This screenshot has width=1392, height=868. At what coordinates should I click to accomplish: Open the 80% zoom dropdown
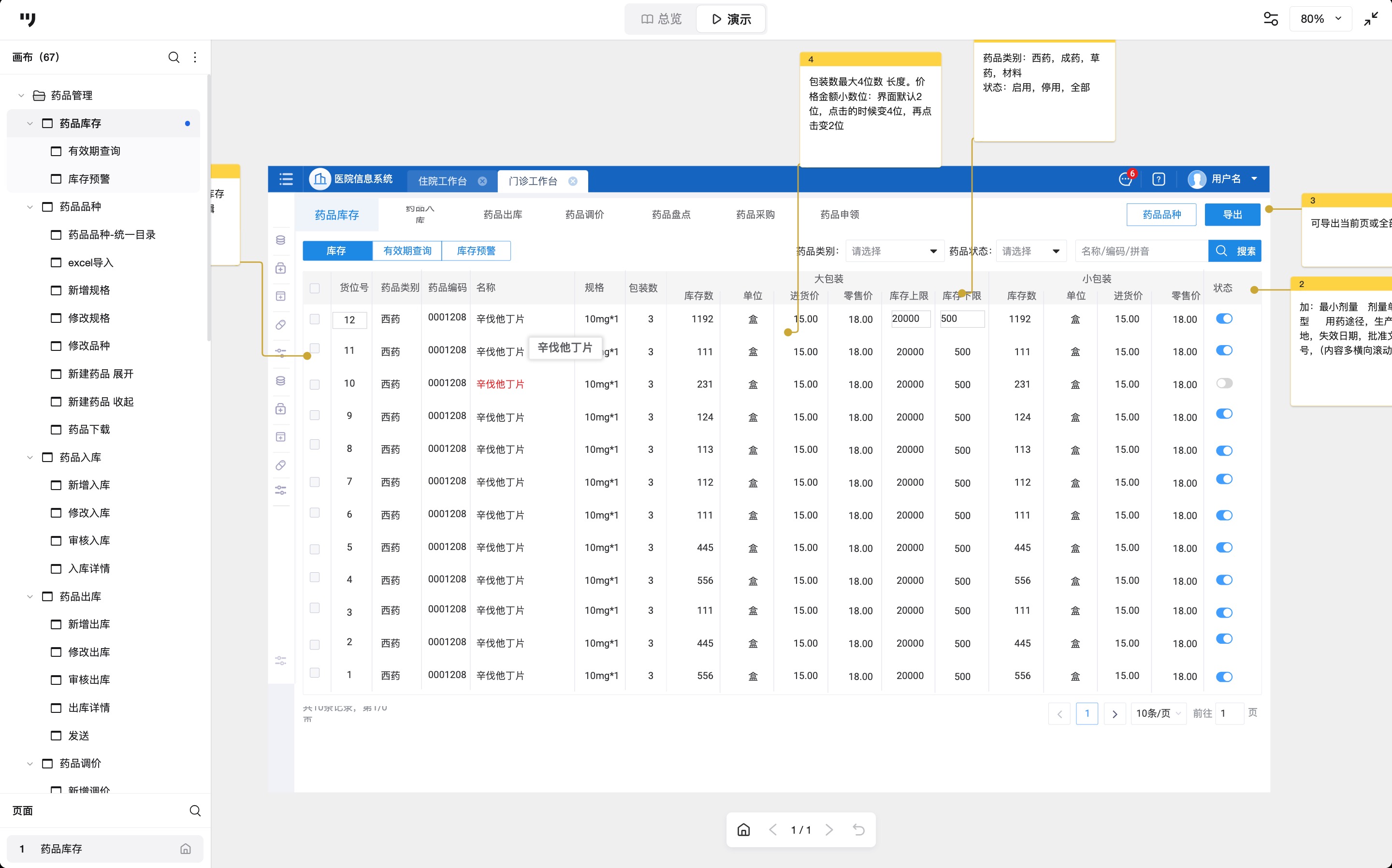pyautogui.click(x=1319, y=19)
